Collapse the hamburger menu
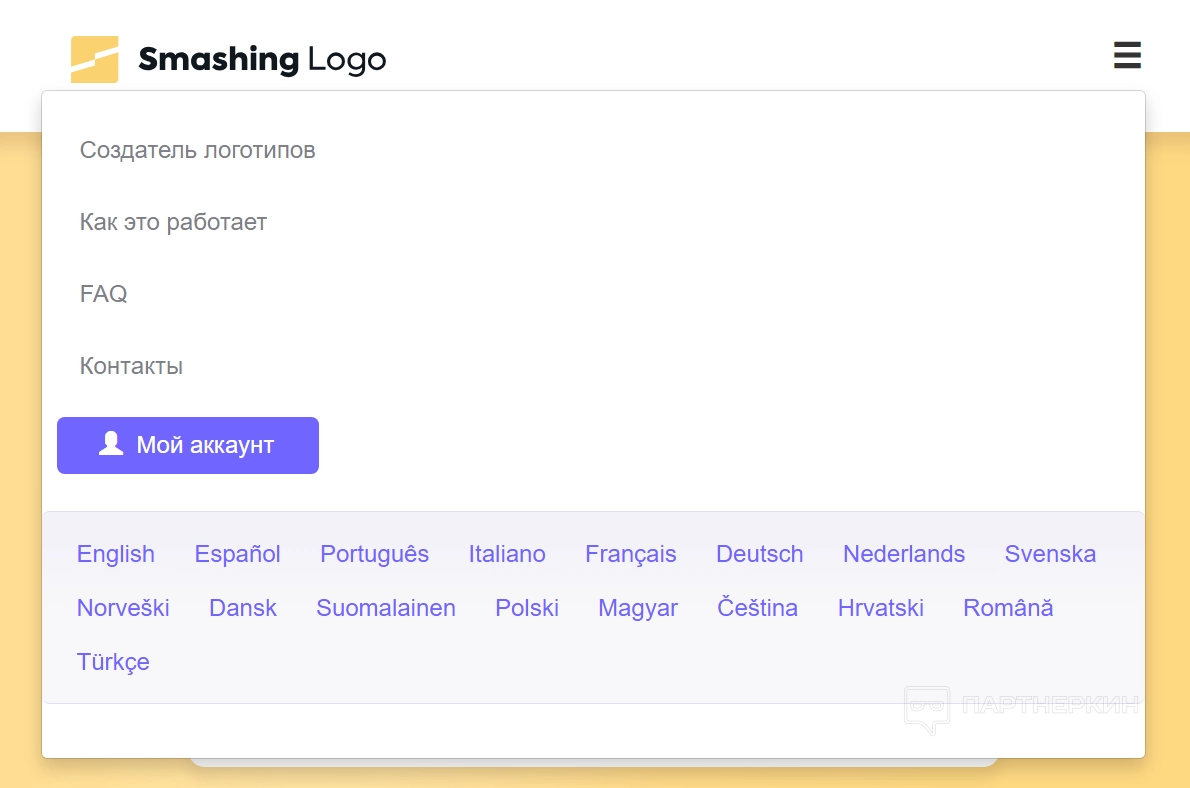Screen dimensions: 1190x788 click(1127, 56)
